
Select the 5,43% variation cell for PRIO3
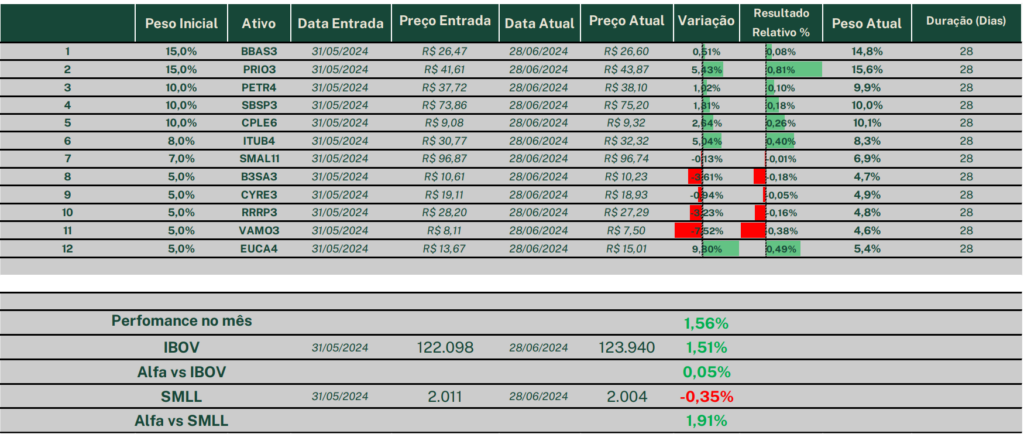click(706, 69)
